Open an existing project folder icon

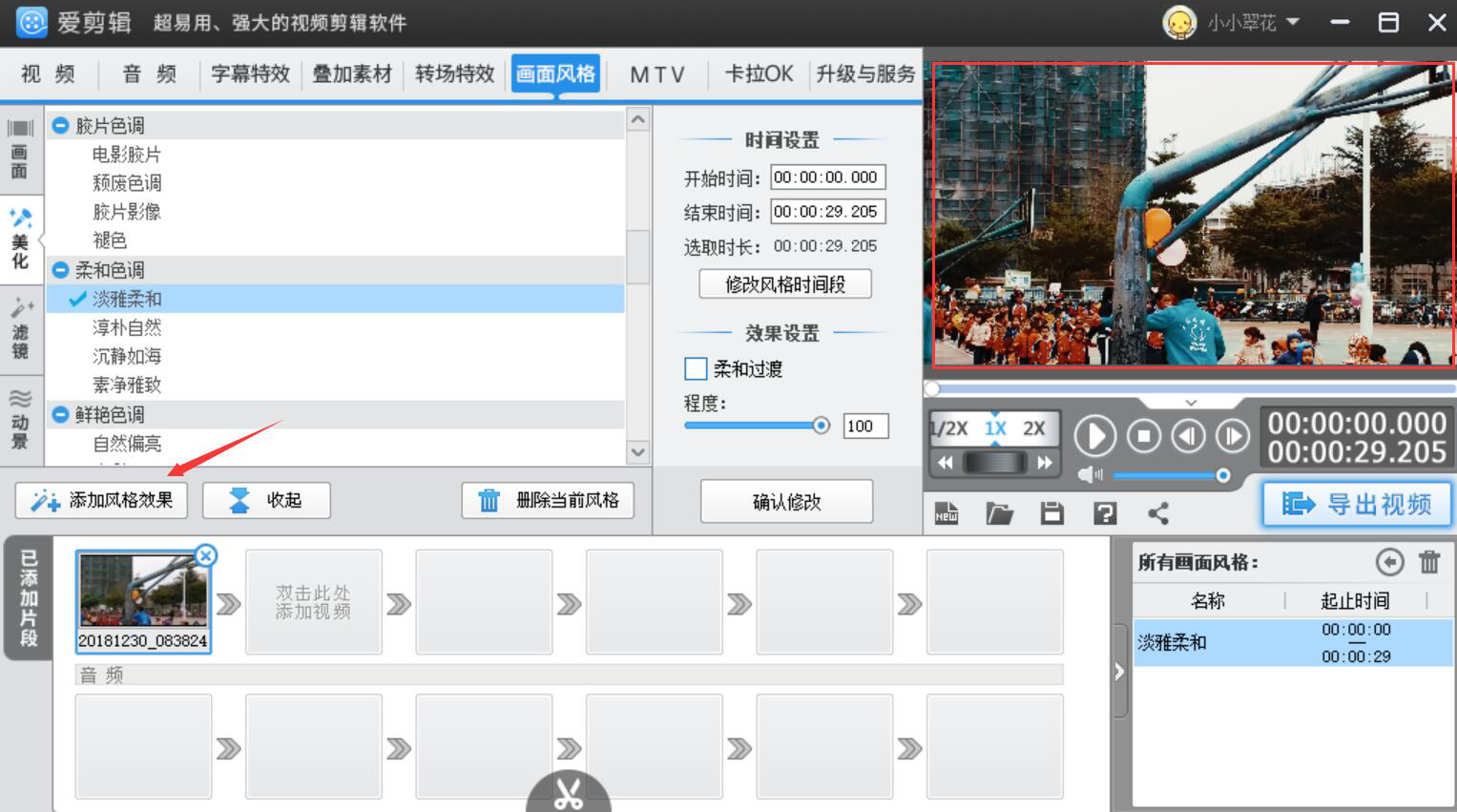[999, 513]
